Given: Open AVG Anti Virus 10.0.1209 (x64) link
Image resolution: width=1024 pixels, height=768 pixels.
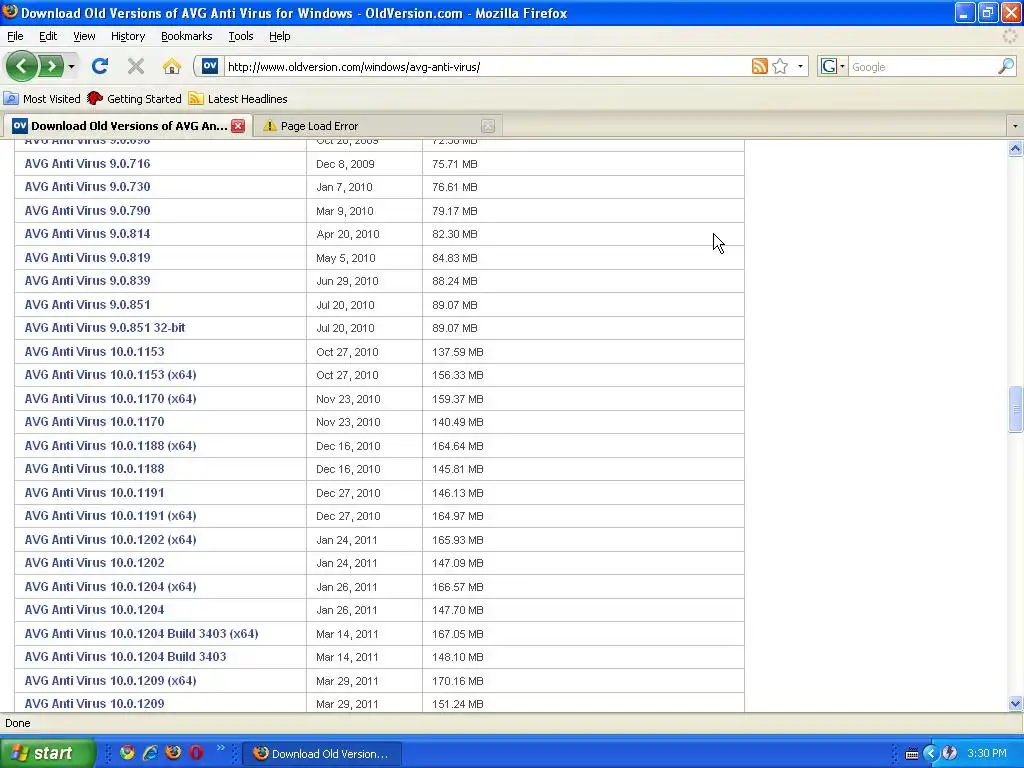Looking at the screenshot, I should click(x=110, y=680).
